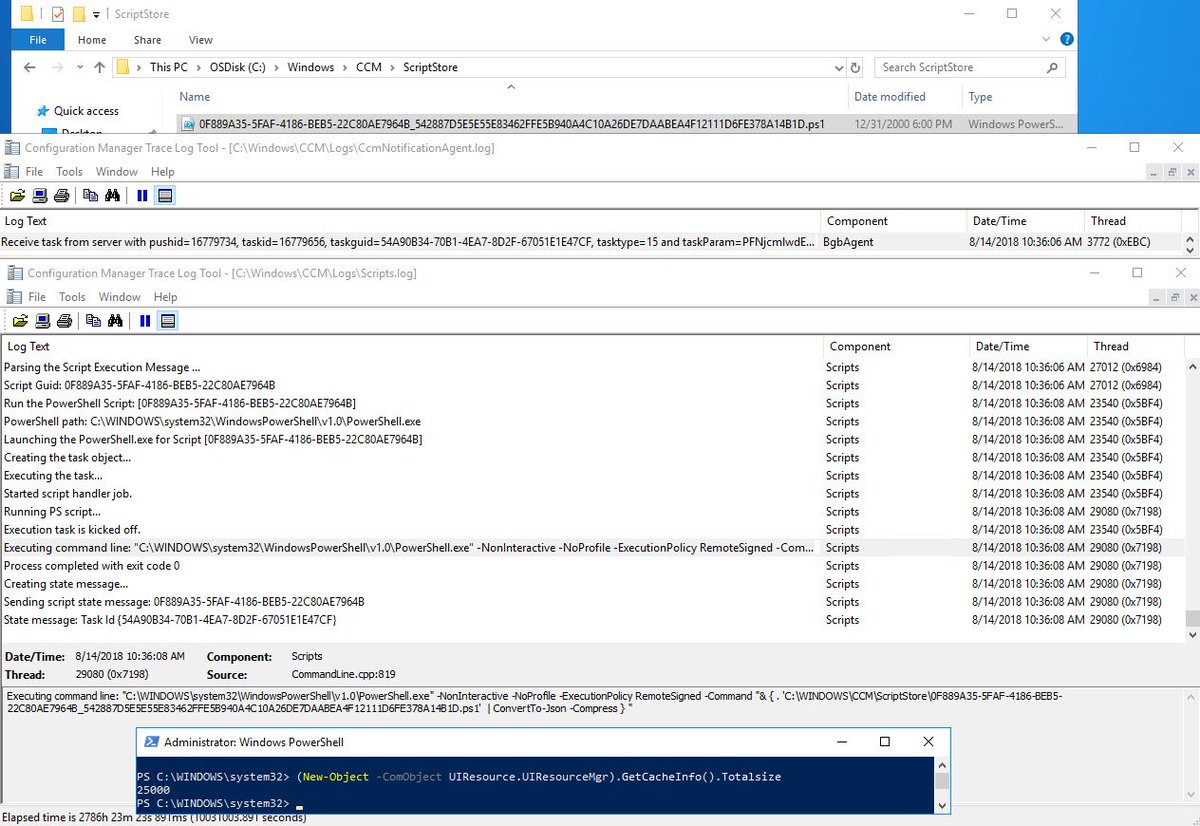1200x826 pixels.
Task: Open File menu in CcmNotificationAgent log window
Action: click(34, 172)
